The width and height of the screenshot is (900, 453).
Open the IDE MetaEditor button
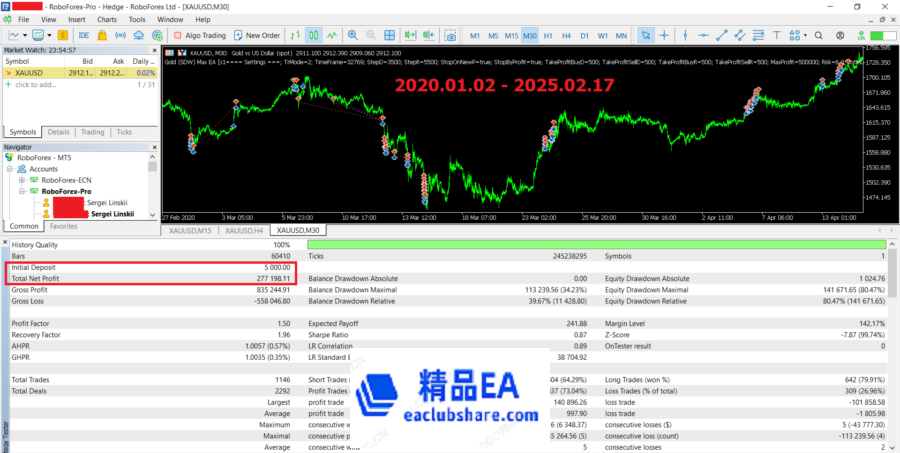click(x=84, y=36)
